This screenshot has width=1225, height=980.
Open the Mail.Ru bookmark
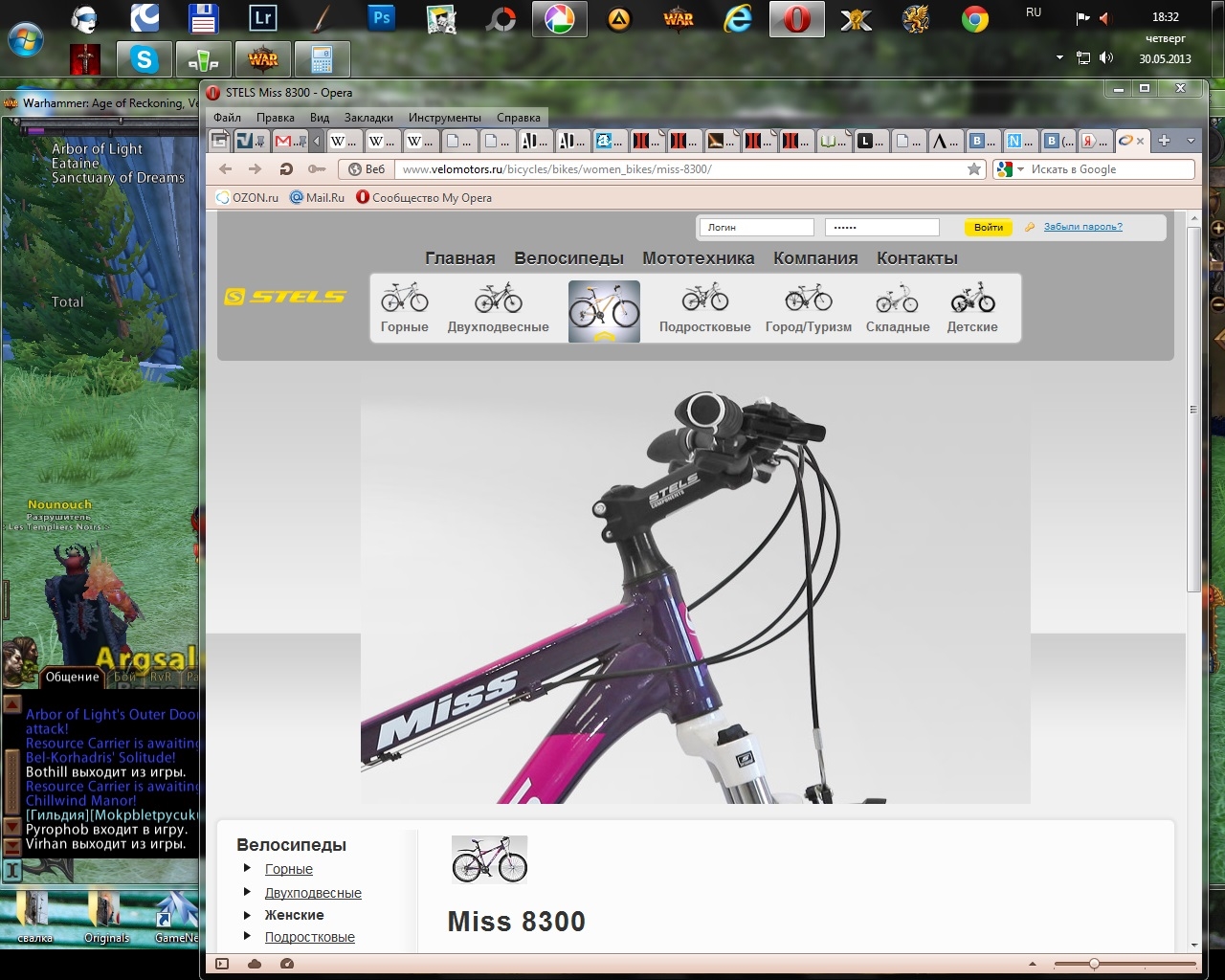click(317, 198)
